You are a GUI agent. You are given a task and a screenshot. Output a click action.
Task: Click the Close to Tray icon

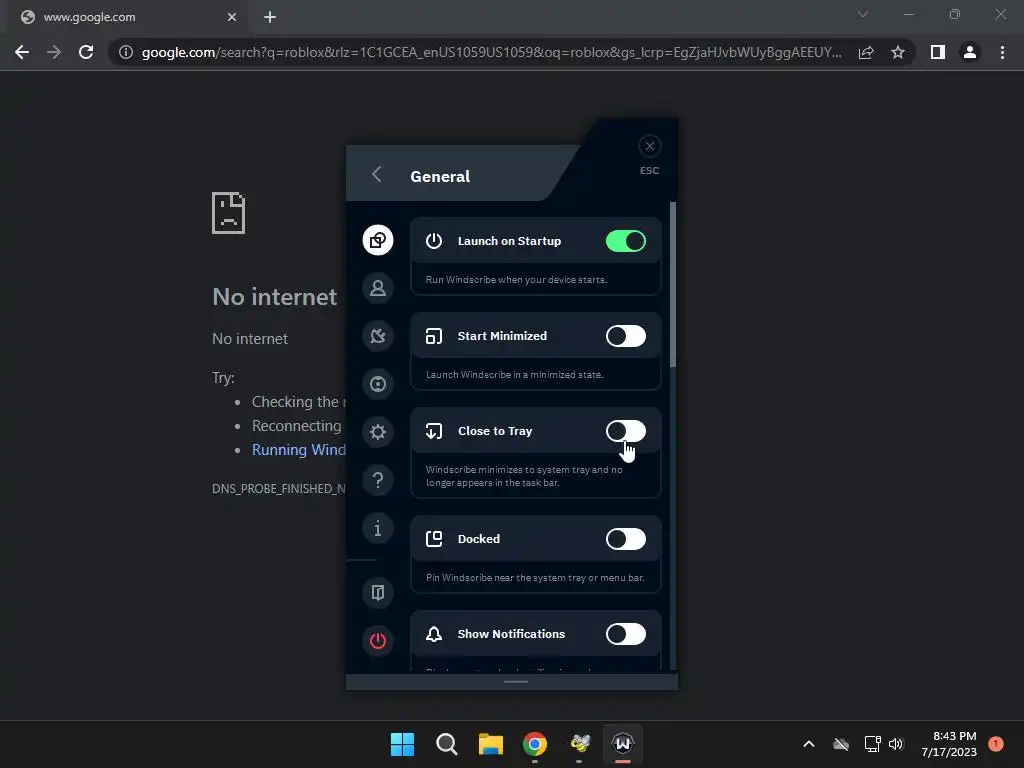434,431
